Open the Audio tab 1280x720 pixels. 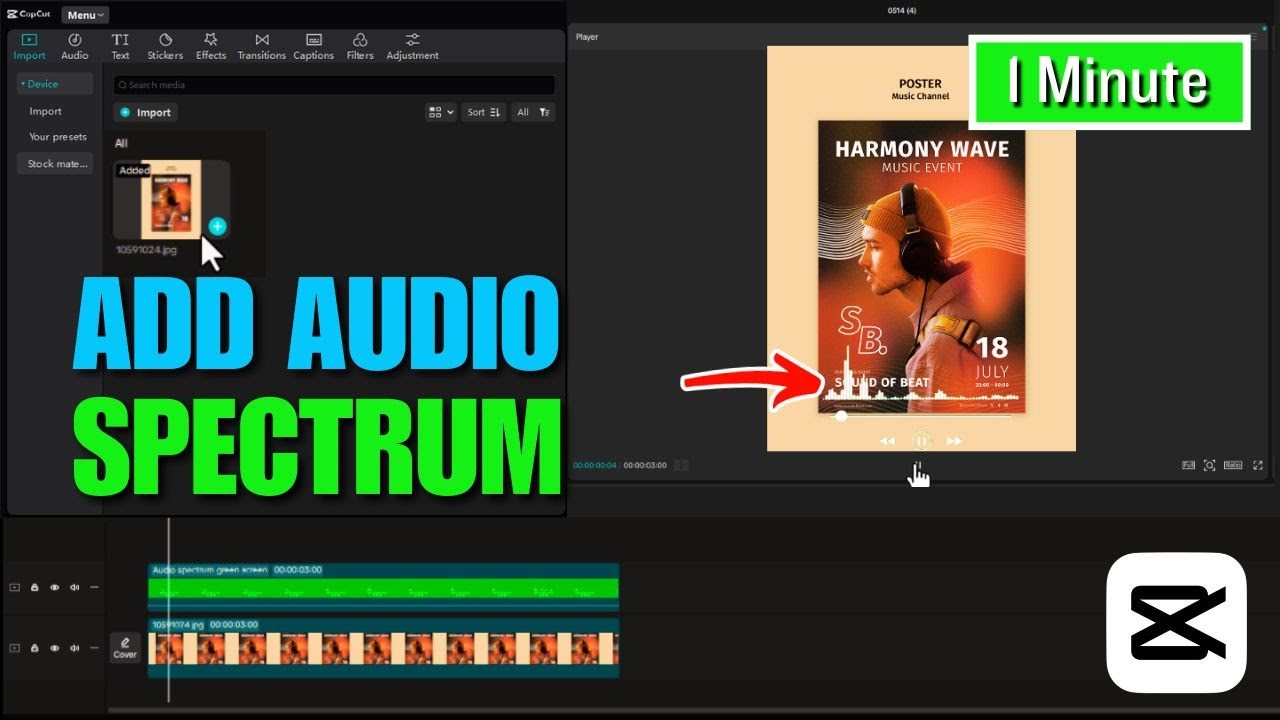[75, 46]
